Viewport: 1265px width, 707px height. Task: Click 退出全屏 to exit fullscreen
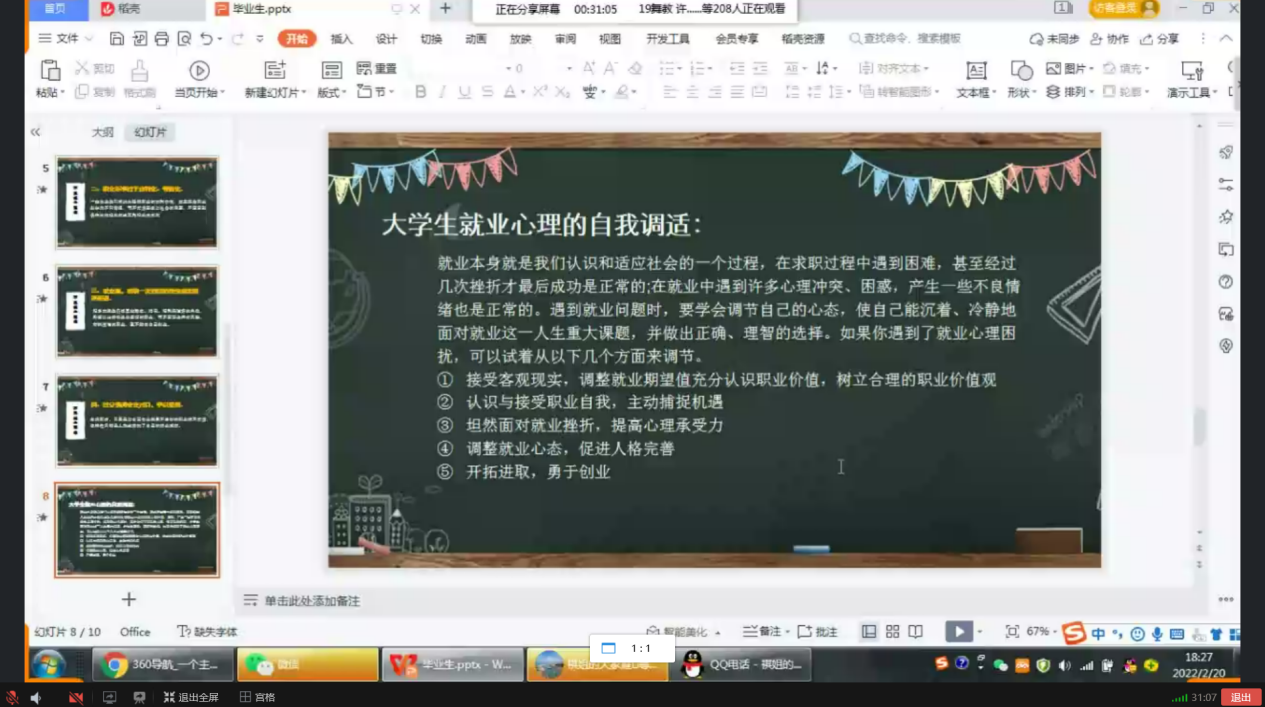[x=191, y=697]
